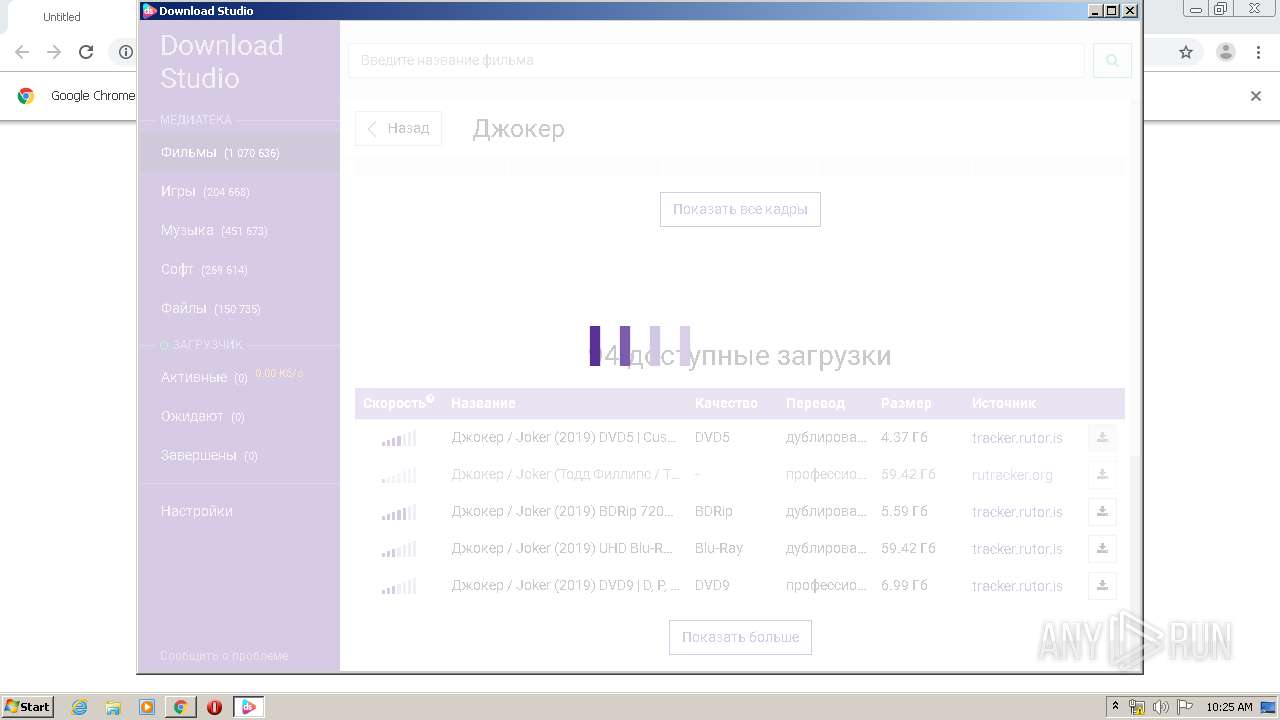Click rutracker.org source link
Viewport: 1280px width, 720px height.
coord(1012,475)
